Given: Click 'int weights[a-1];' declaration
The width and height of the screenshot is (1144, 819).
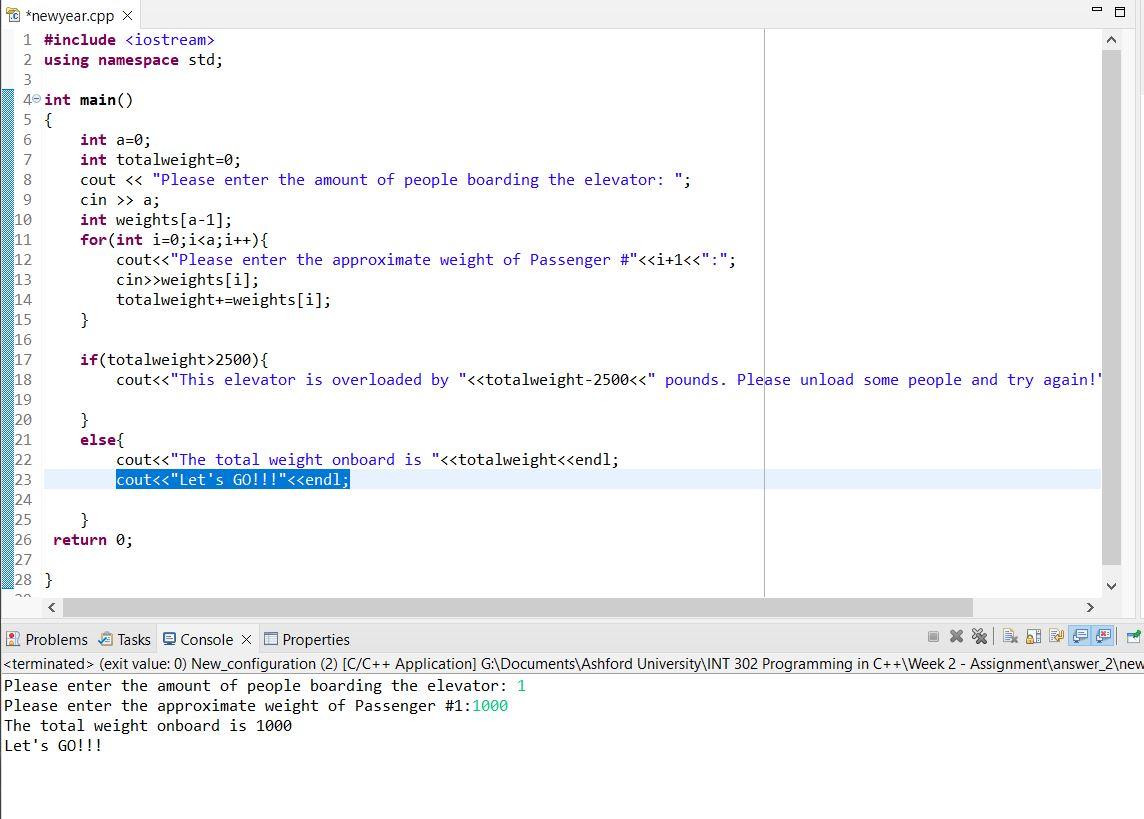Looking at the screenshot, I should point(156,220).
